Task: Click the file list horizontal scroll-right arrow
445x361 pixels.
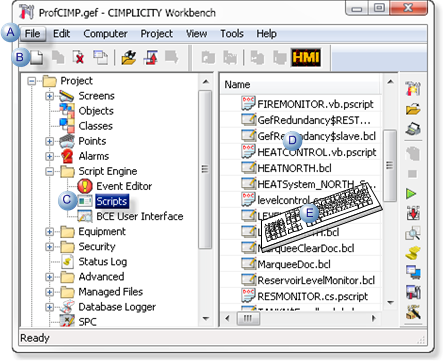Action: 374,319
